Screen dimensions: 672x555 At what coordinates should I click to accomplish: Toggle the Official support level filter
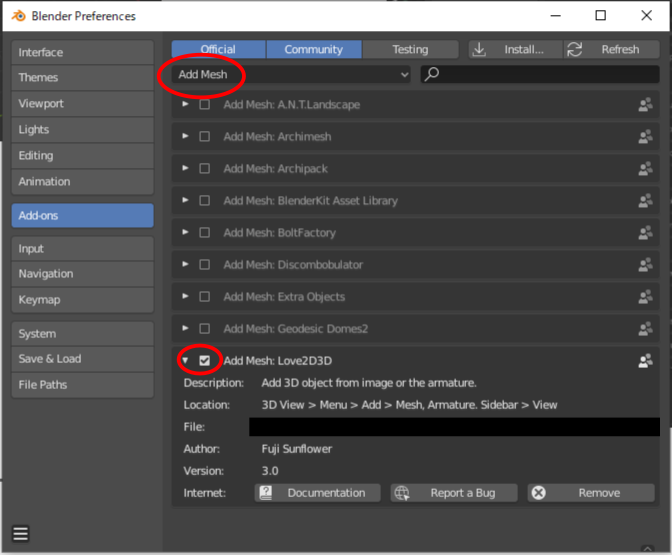point(219,49)
